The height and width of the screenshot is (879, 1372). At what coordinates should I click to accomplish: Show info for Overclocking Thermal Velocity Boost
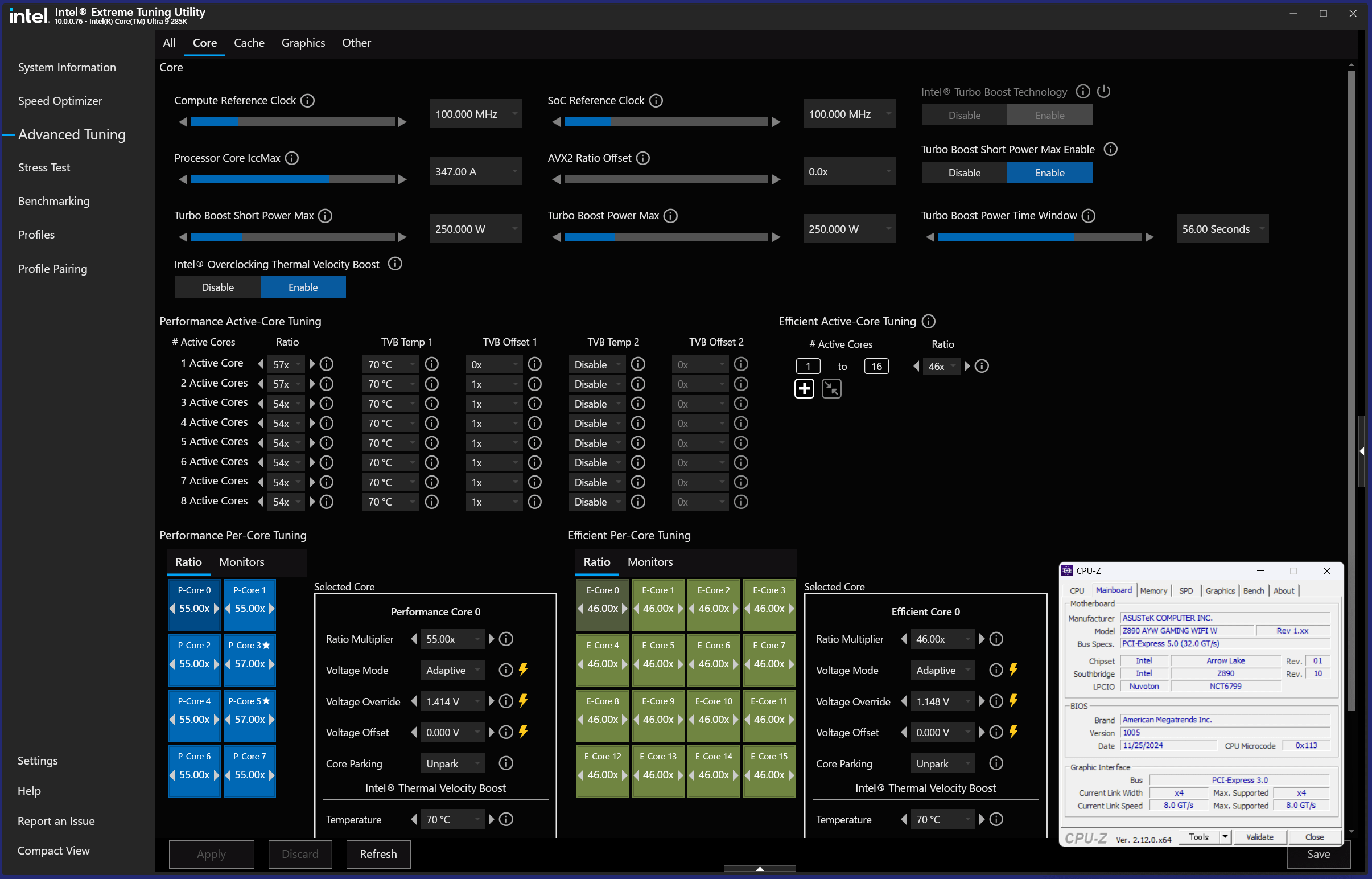click(395, 264)
